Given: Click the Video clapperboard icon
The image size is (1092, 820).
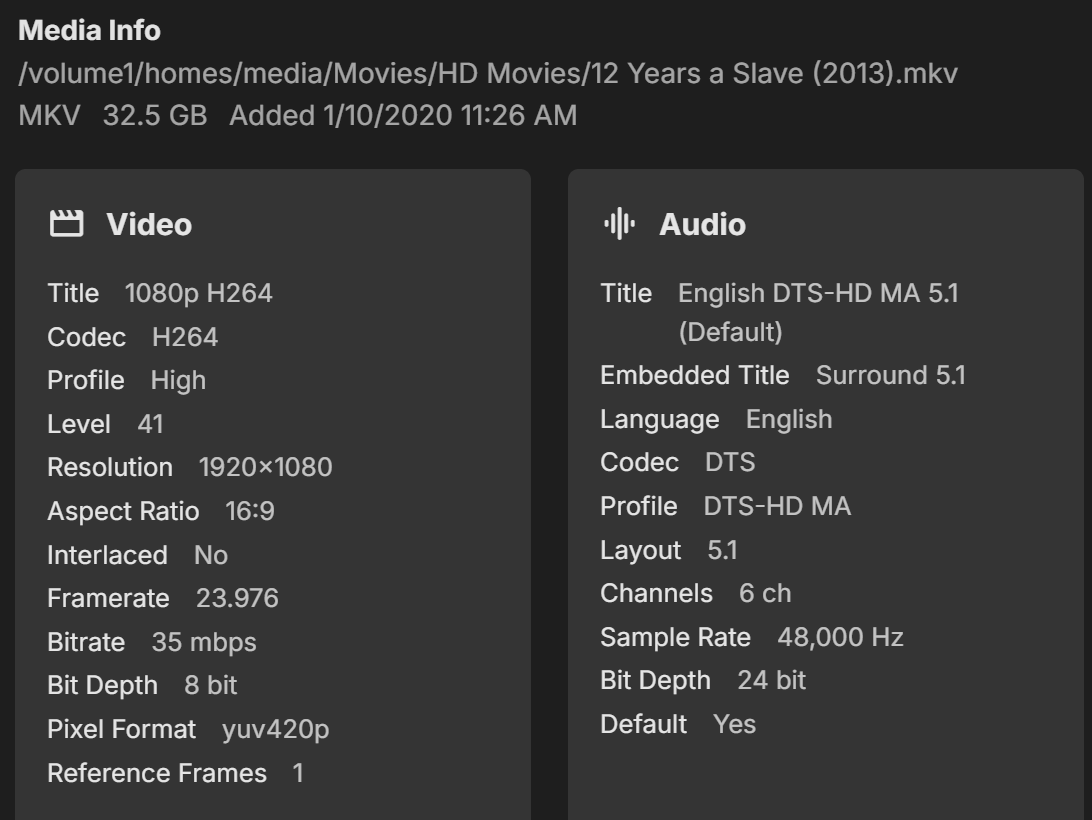Looking at the screenshot, I should tap(67, 224).
